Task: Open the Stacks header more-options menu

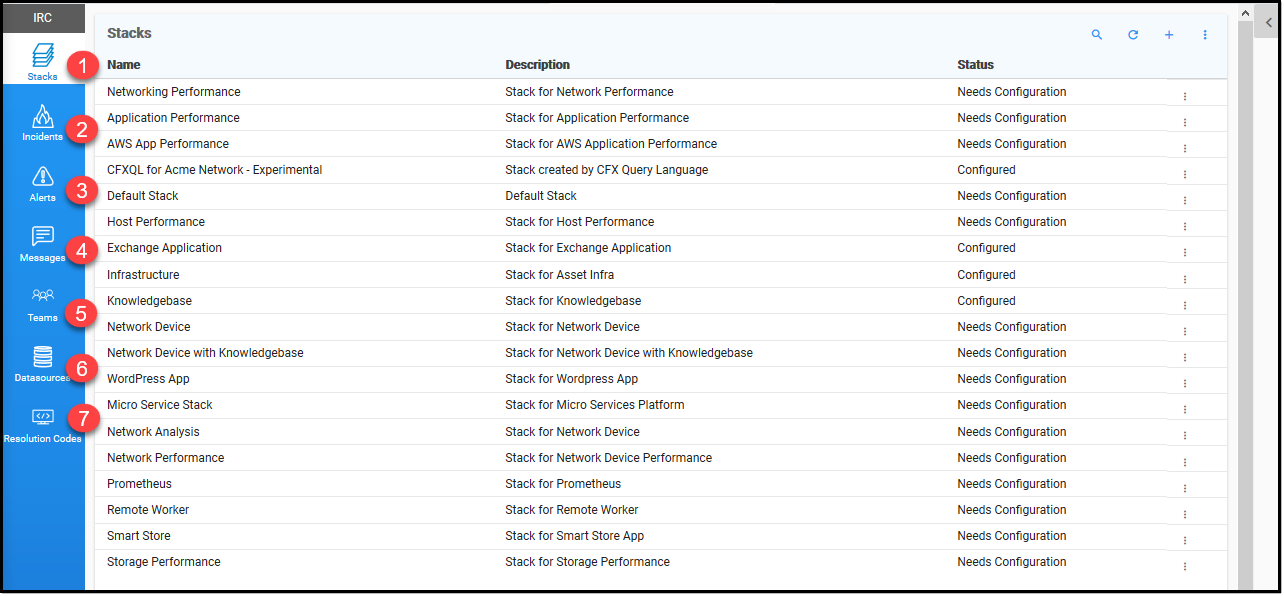Action: 1205,35
